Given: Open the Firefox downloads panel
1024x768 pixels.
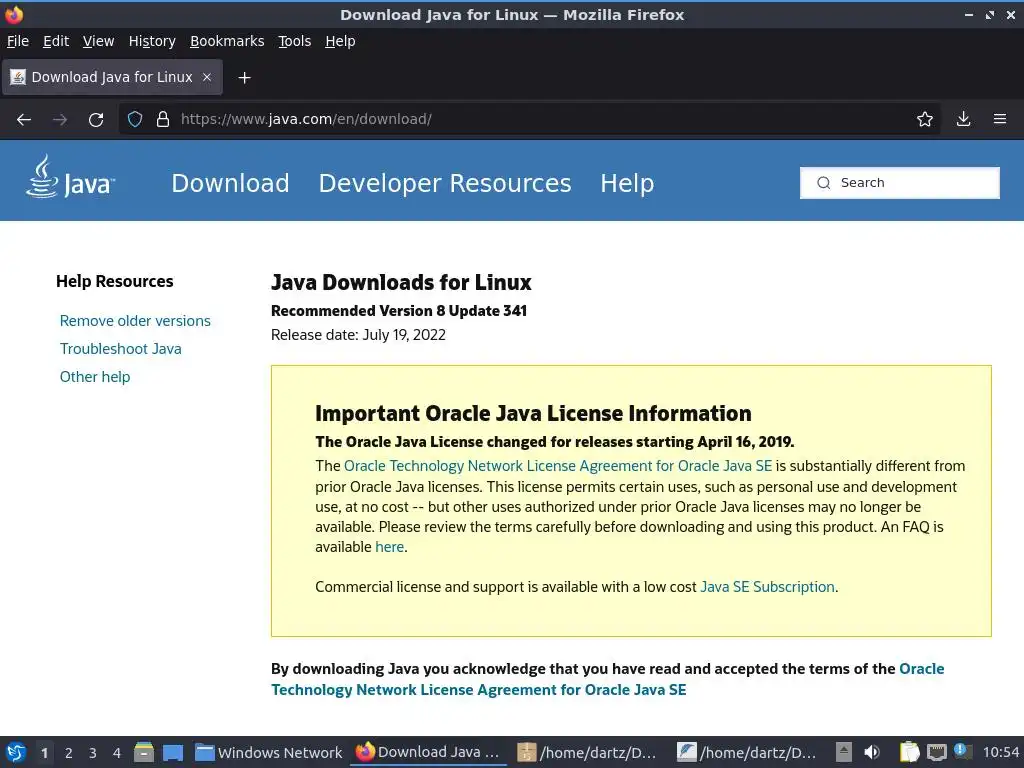Looking at the screenshot, I should click(963, 120).
